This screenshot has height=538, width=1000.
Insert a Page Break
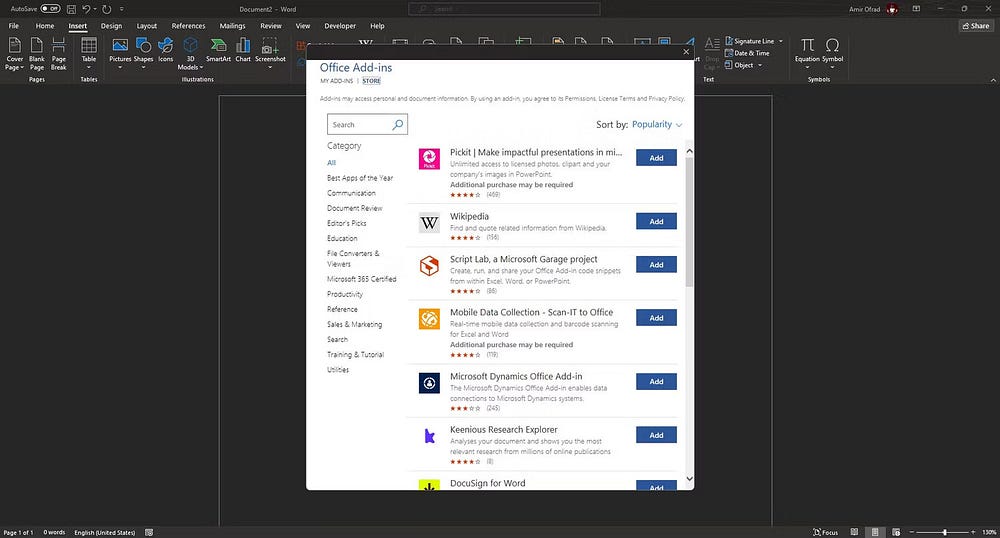click(59, 54)
